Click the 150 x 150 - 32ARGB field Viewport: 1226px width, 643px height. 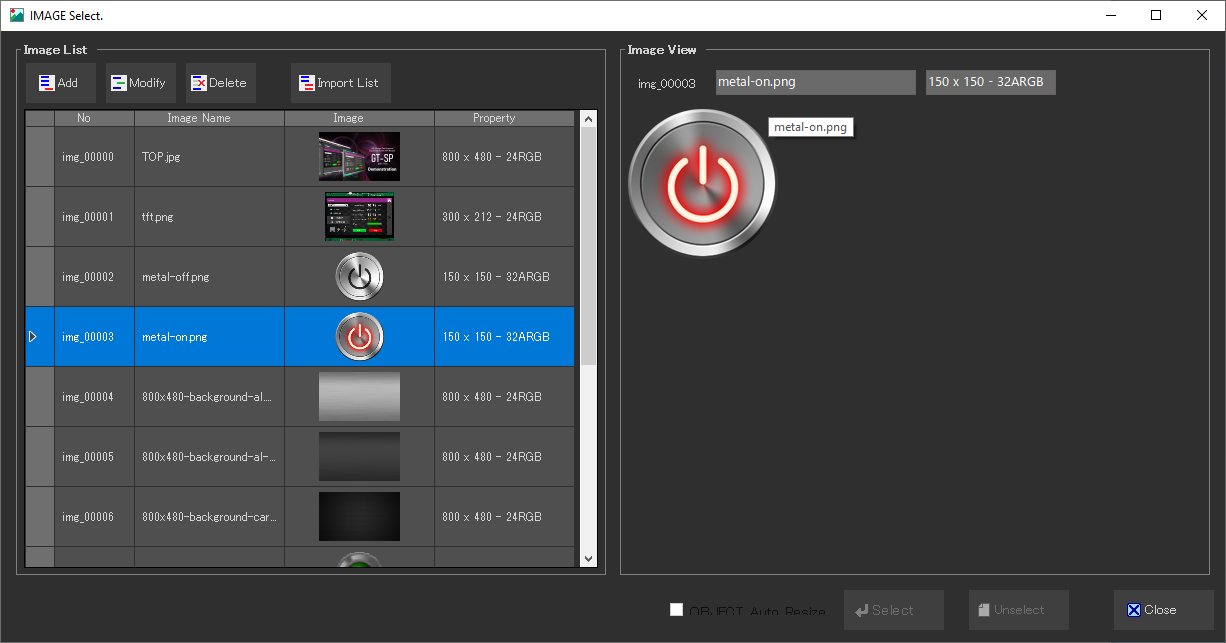pos(990,82)
